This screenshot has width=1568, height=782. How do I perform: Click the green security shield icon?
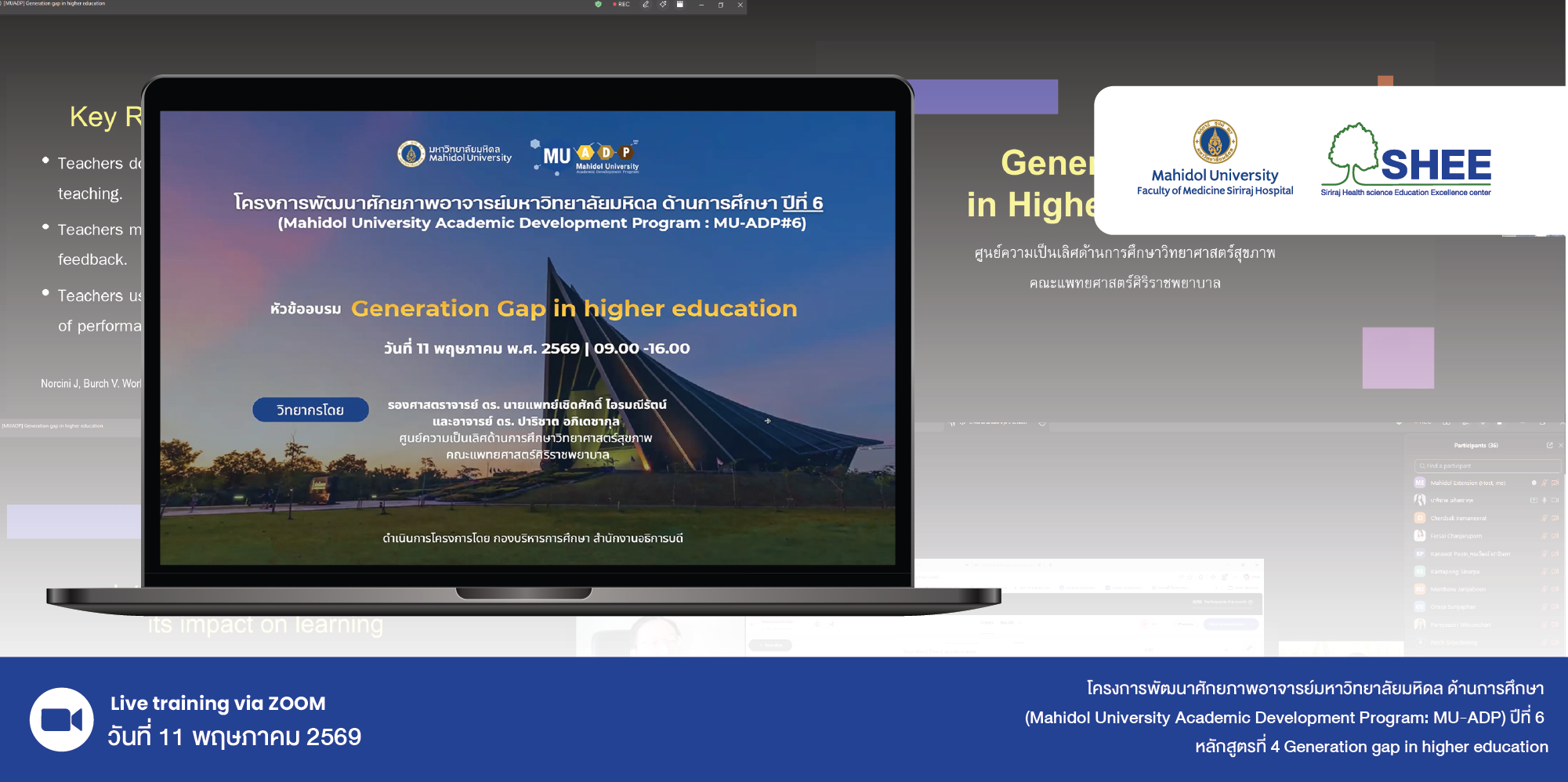click(x=598, y=5)
